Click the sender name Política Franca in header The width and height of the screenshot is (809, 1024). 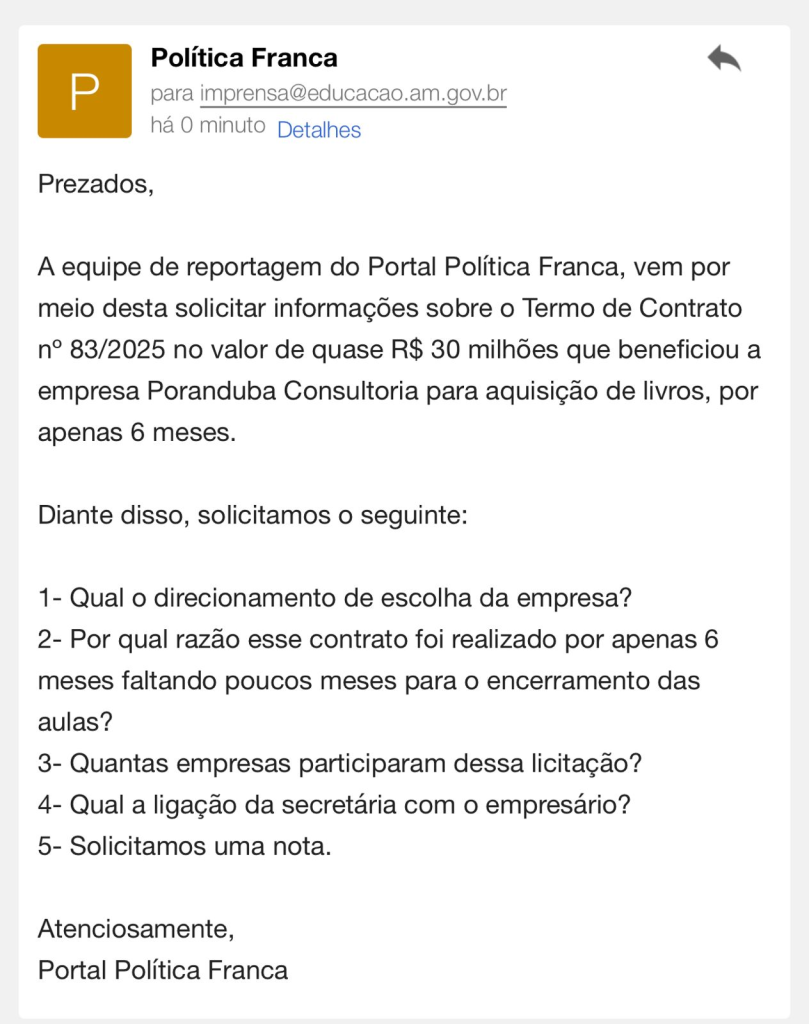coord(243,58)
